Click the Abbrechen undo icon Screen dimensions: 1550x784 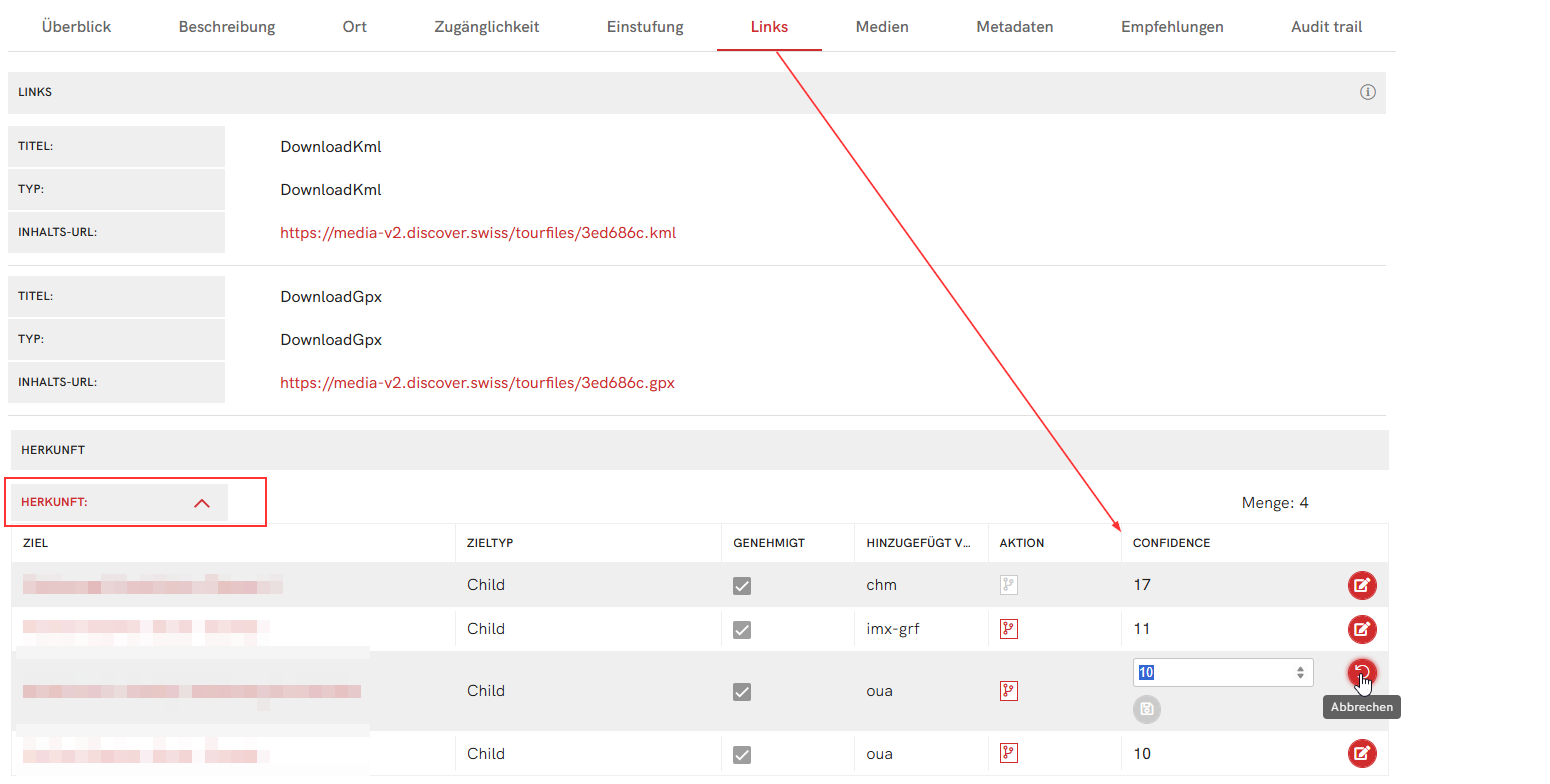click(1361, 673)
